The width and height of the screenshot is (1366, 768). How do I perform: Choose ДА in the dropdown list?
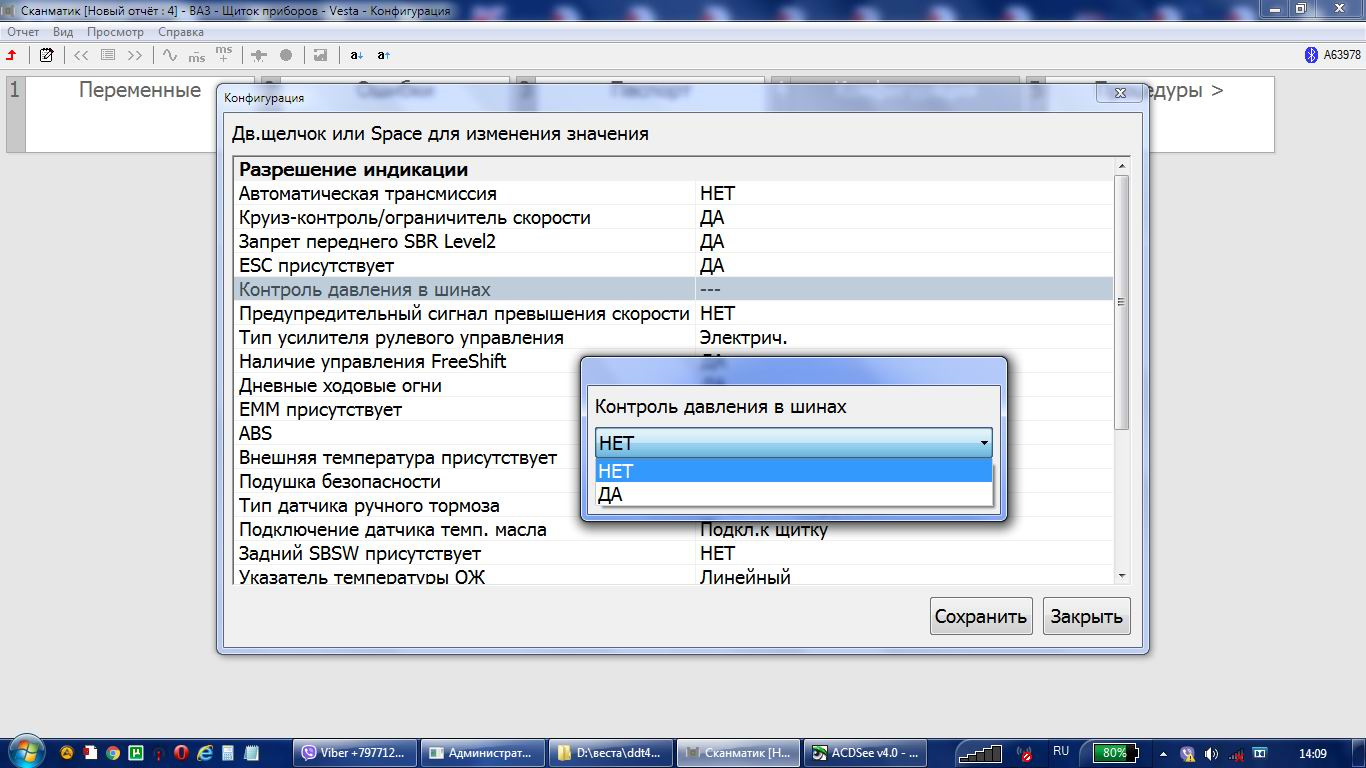pyautogui.click(x=793, y=494)
